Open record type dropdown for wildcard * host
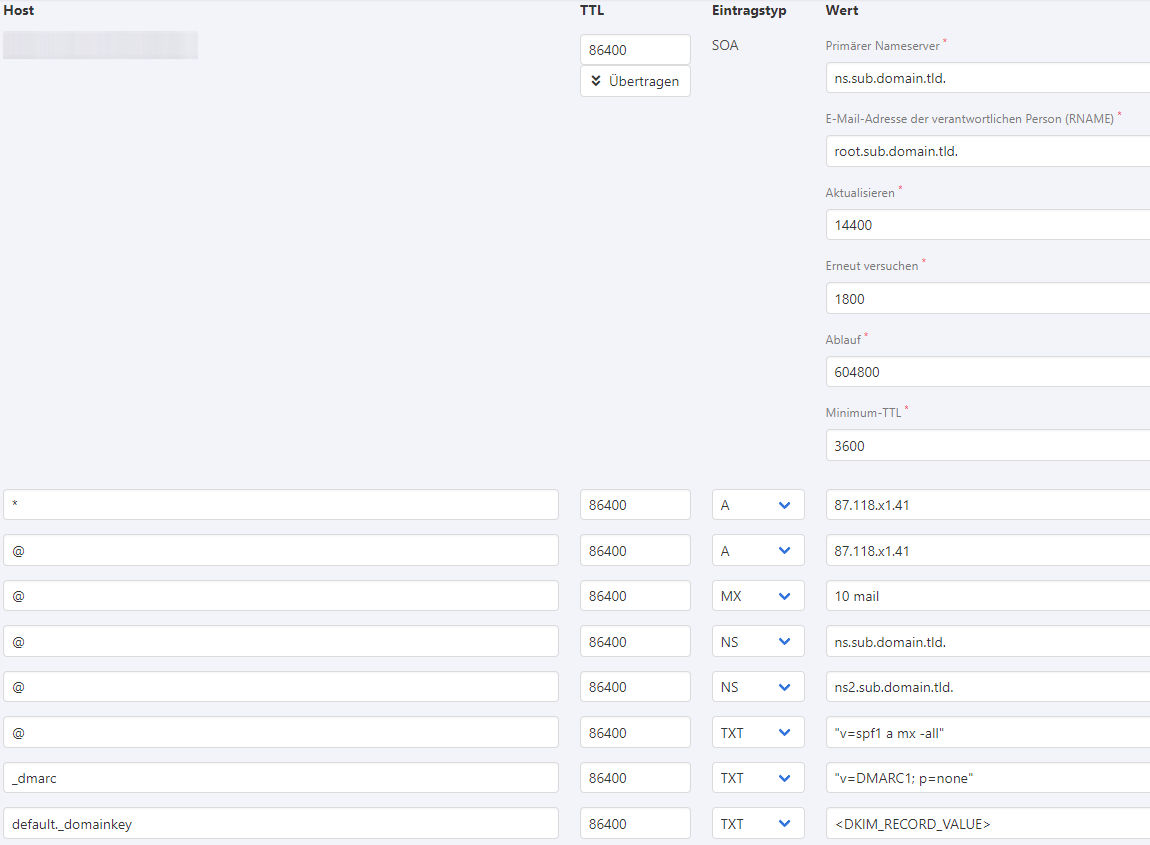The image size is (1150, 845). point(757,505)
